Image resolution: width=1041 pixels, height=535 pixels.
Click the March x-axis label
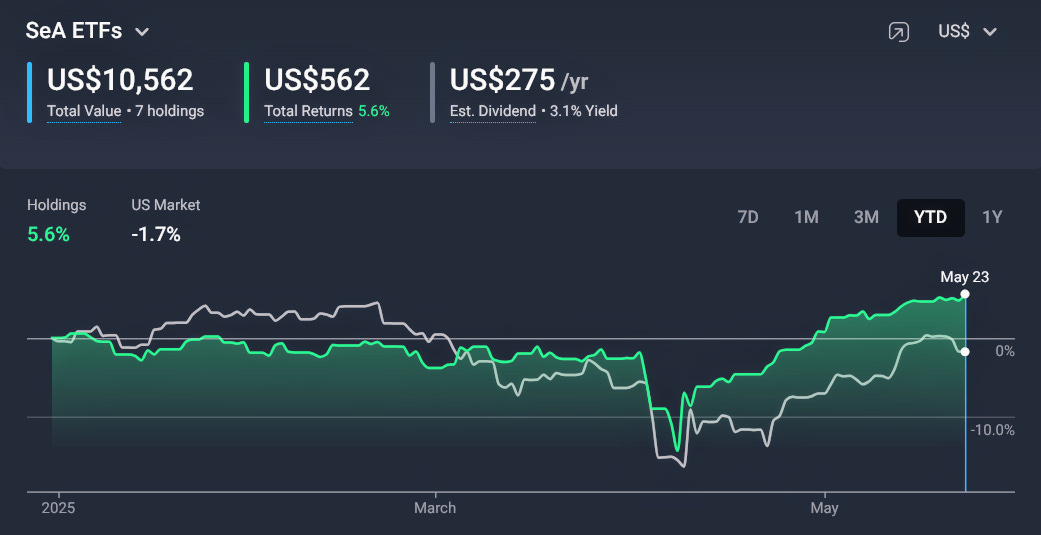(435, 508)
